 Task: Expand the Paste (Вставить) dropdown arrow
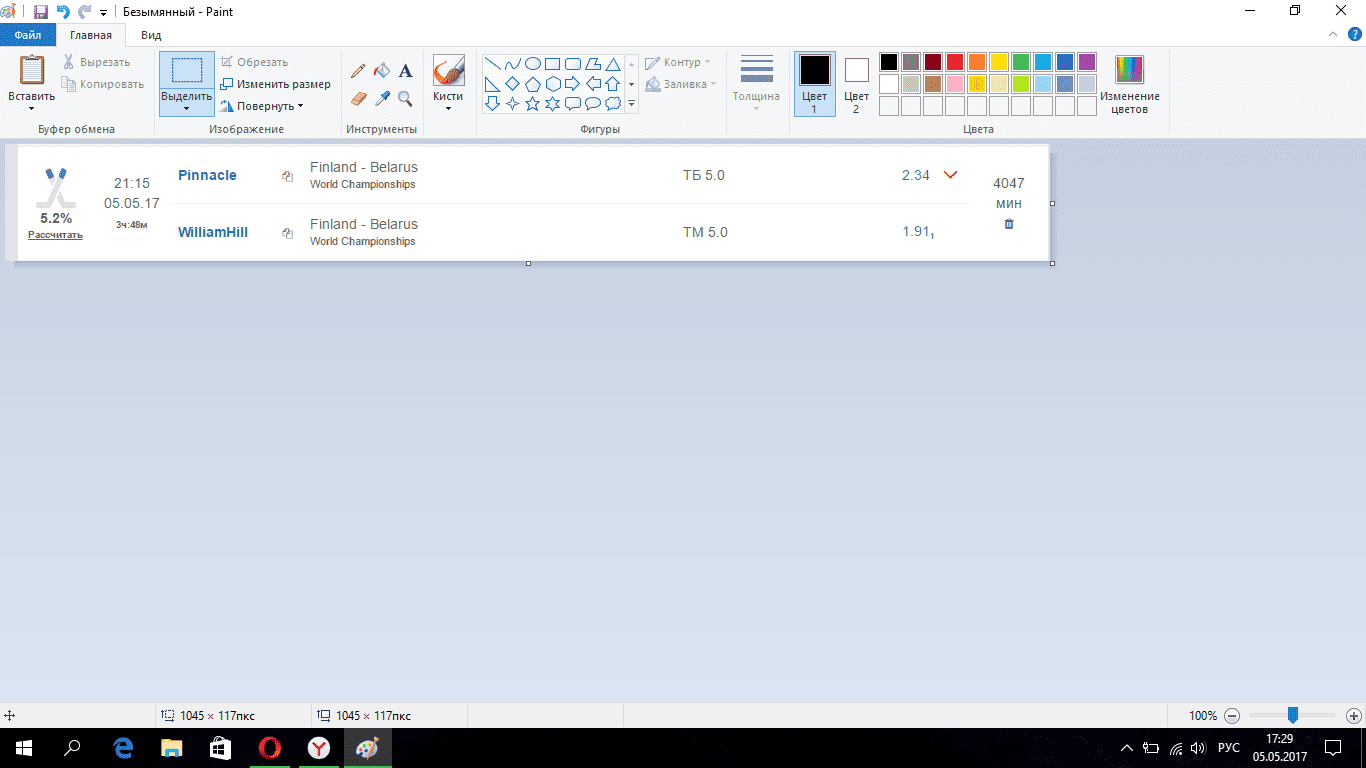(31, 108)
